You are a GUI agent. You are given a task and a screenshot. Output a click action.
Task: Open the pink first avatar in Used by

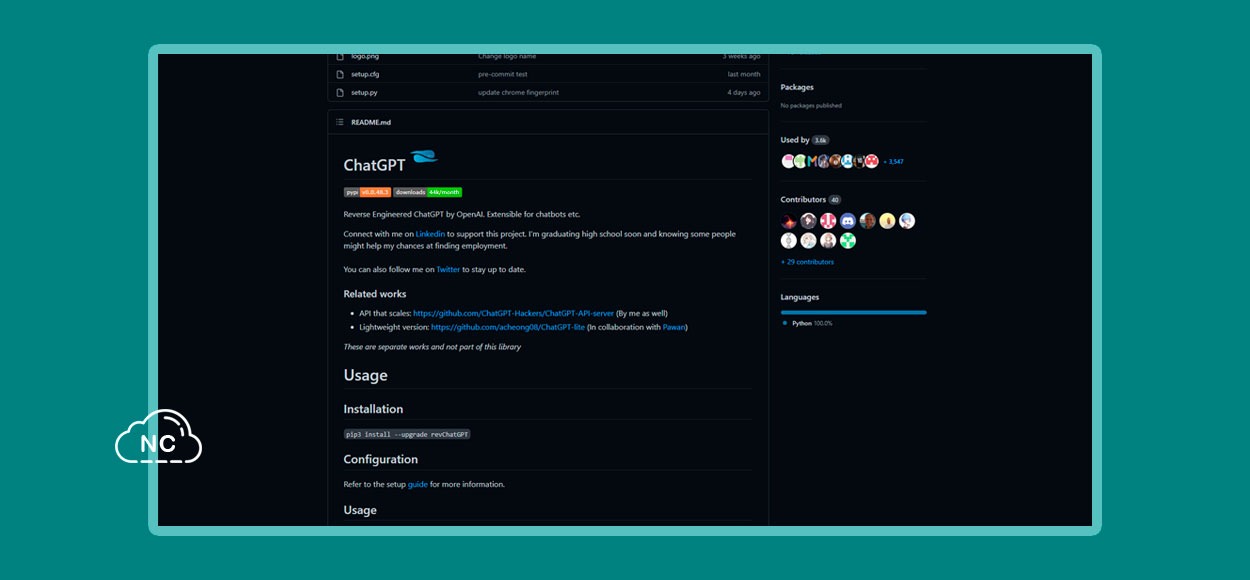click(x=788, y=161)
